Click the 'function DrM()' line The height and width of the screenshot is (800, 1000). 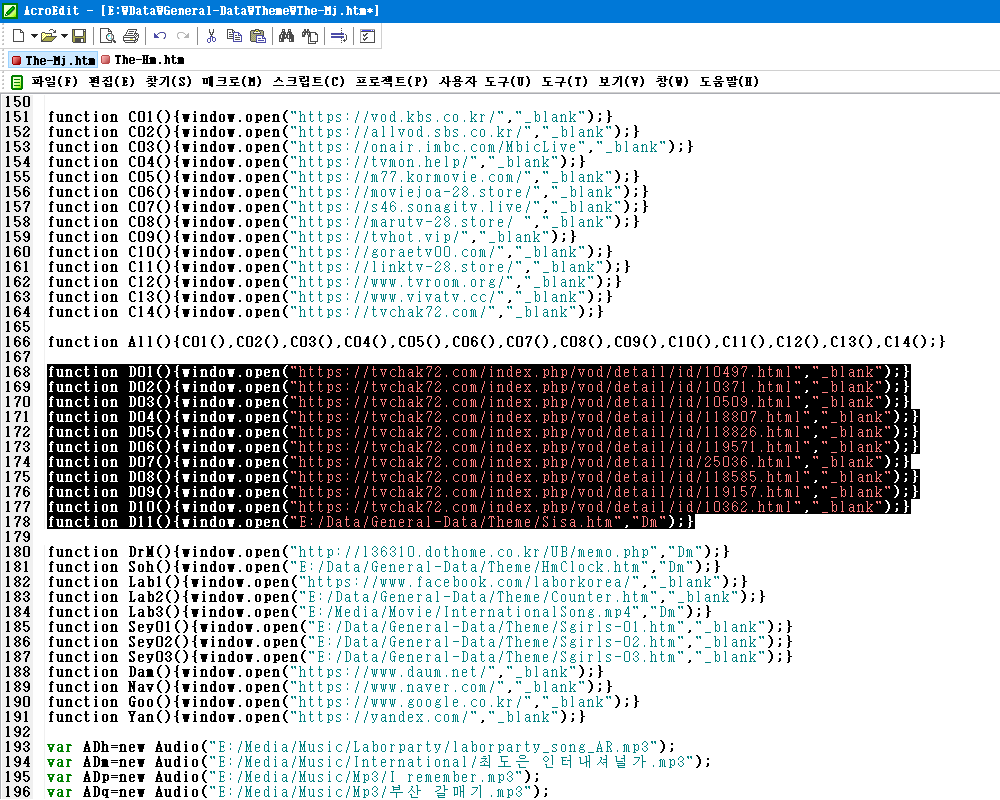tap(388, 552)
